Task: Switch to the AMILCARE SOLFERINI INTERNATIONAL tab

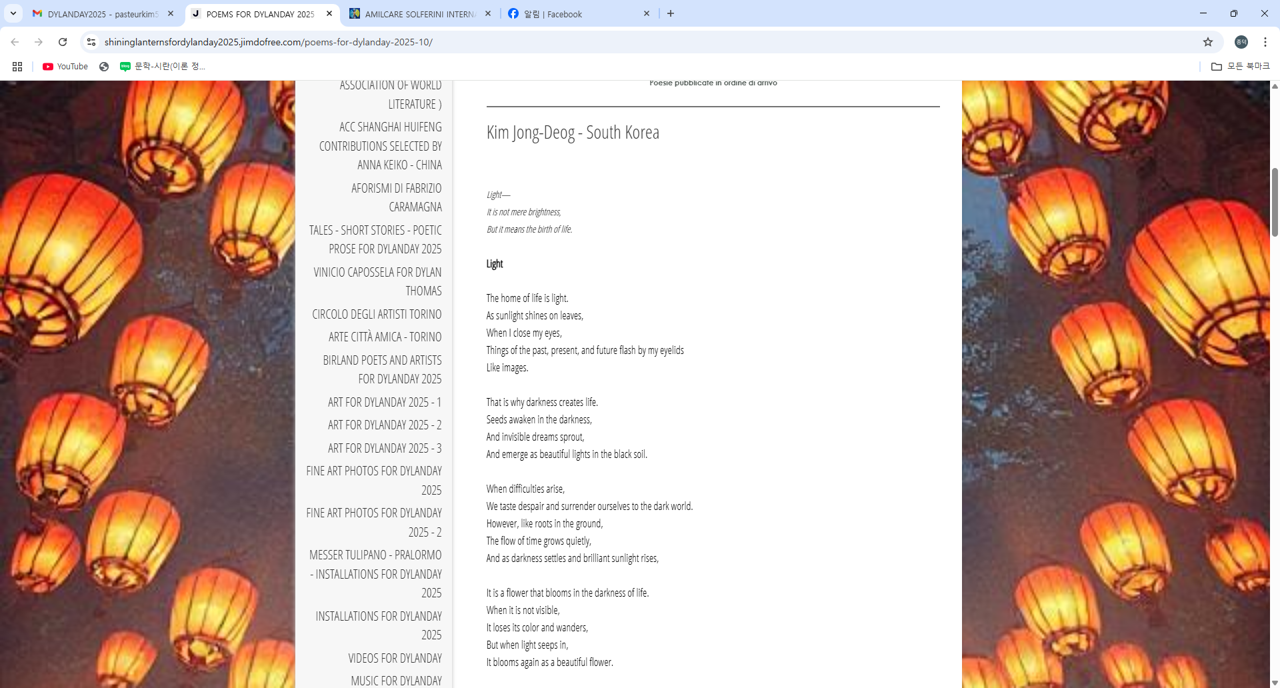Action: (x=421, y=14)
